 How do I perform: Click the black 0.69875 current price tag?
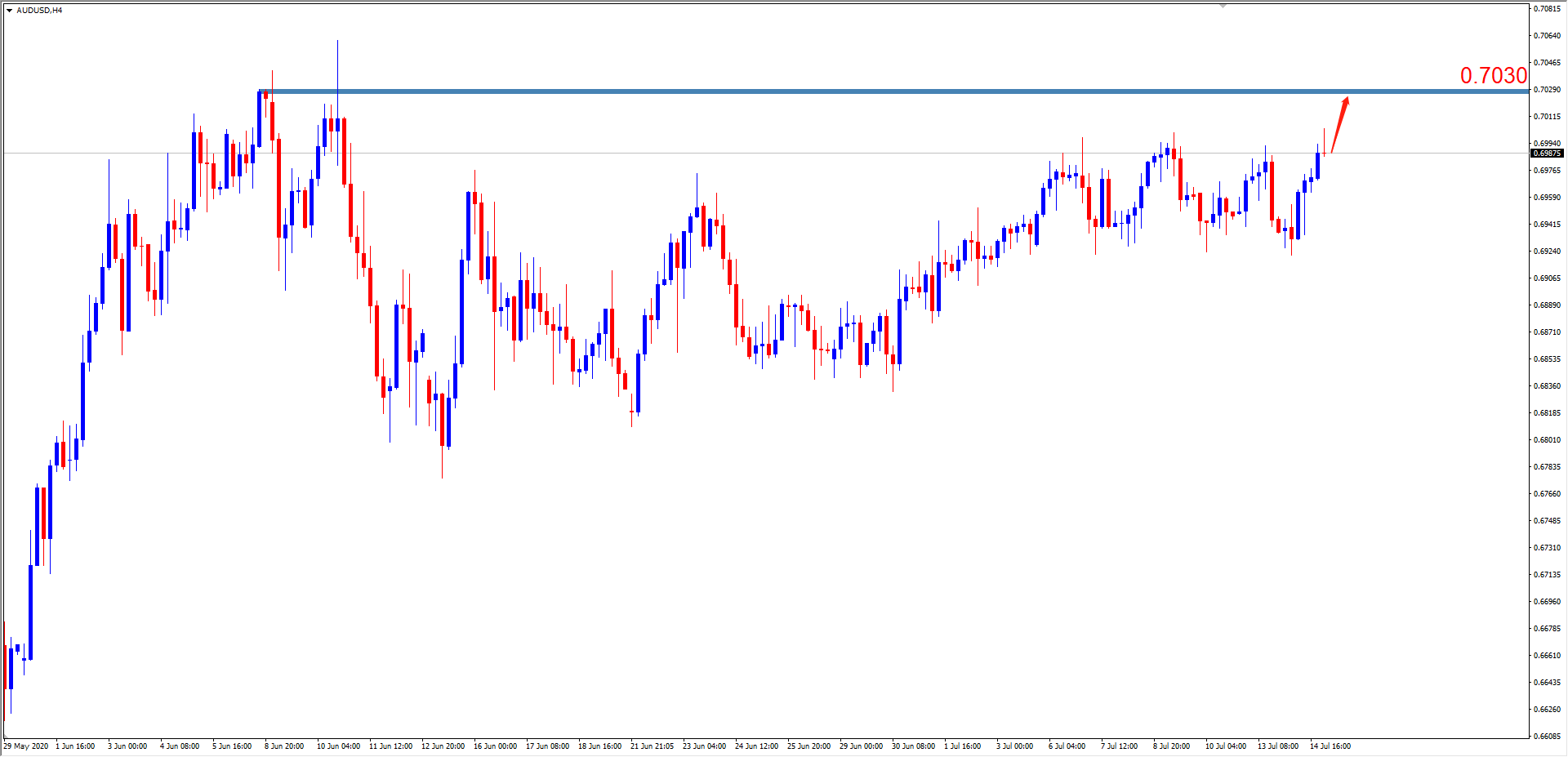(x=1546, y=154)
